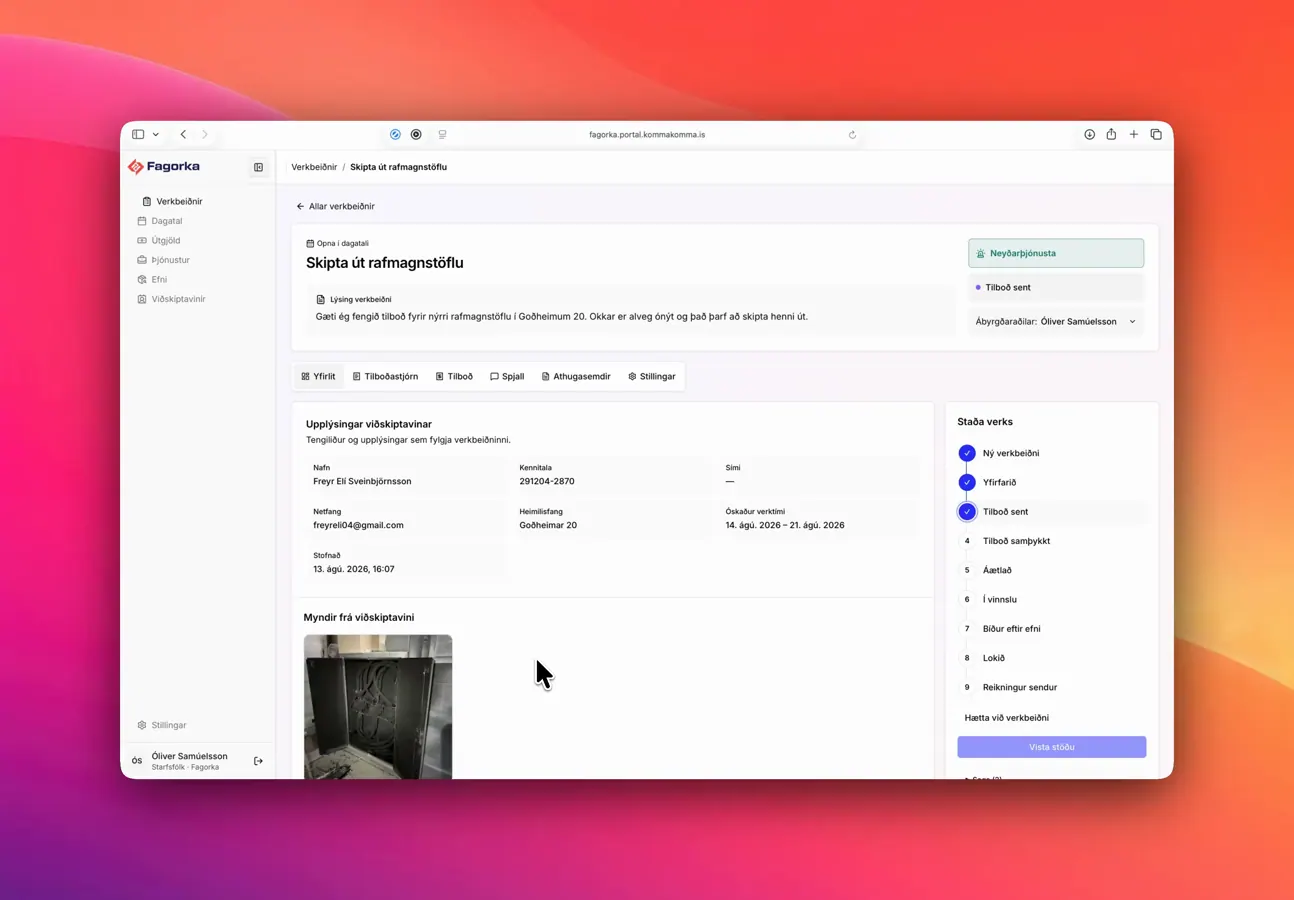Select step 5 Áætlað

pos(1051,570)
